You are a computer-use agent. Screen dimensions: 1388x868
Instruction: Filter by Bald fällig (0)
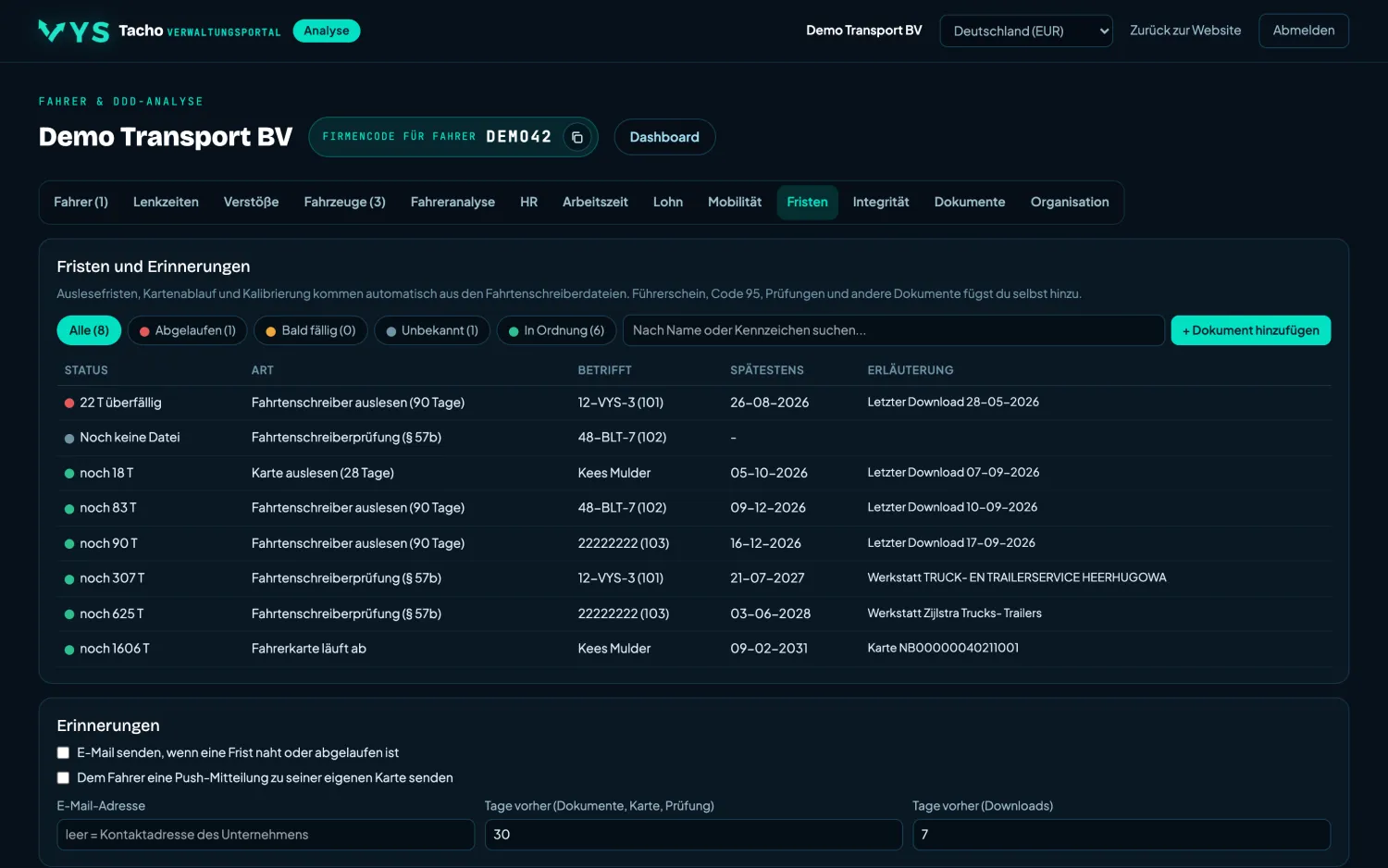311,330
